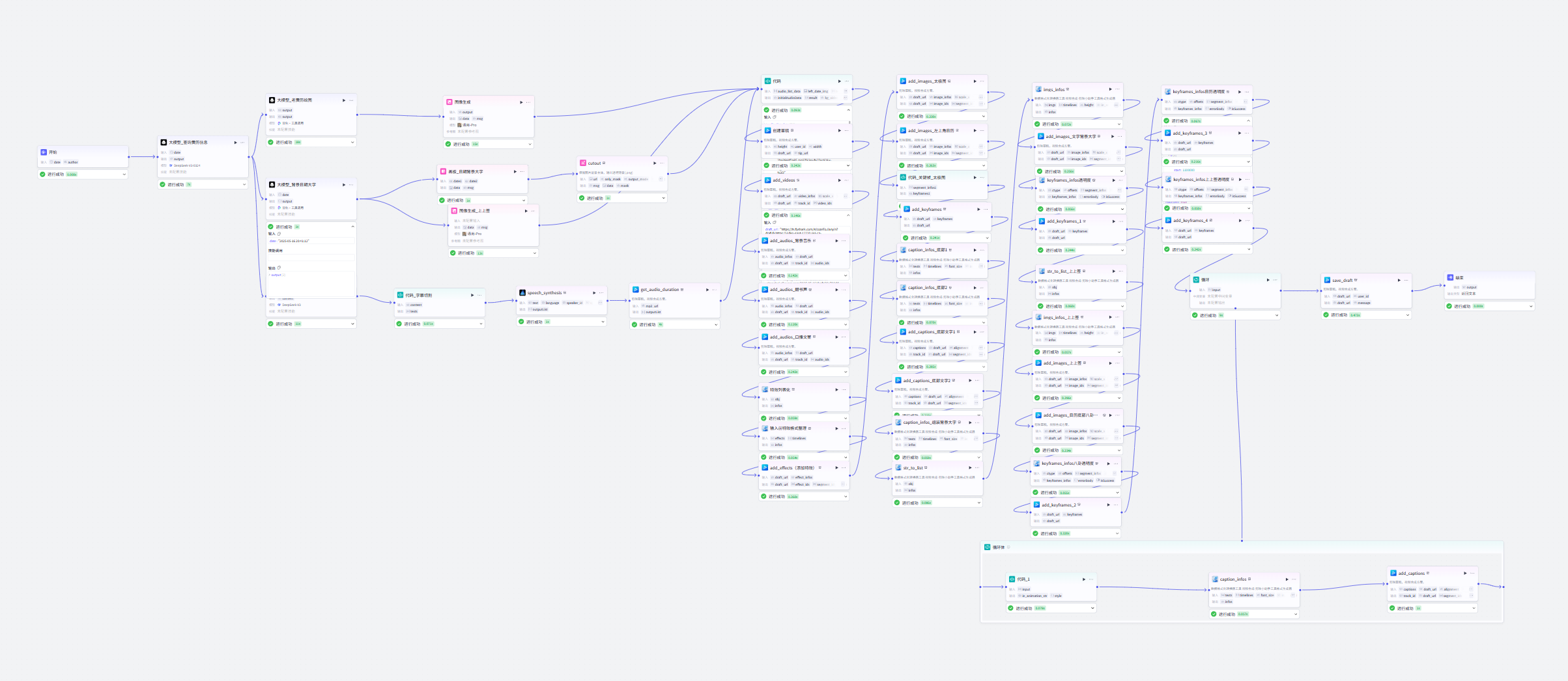This screenshot has height=681, width=1568.
Task: Open the ellipsis menu on add_videos node
Action: pyautogui.click(x=846, y=180)
